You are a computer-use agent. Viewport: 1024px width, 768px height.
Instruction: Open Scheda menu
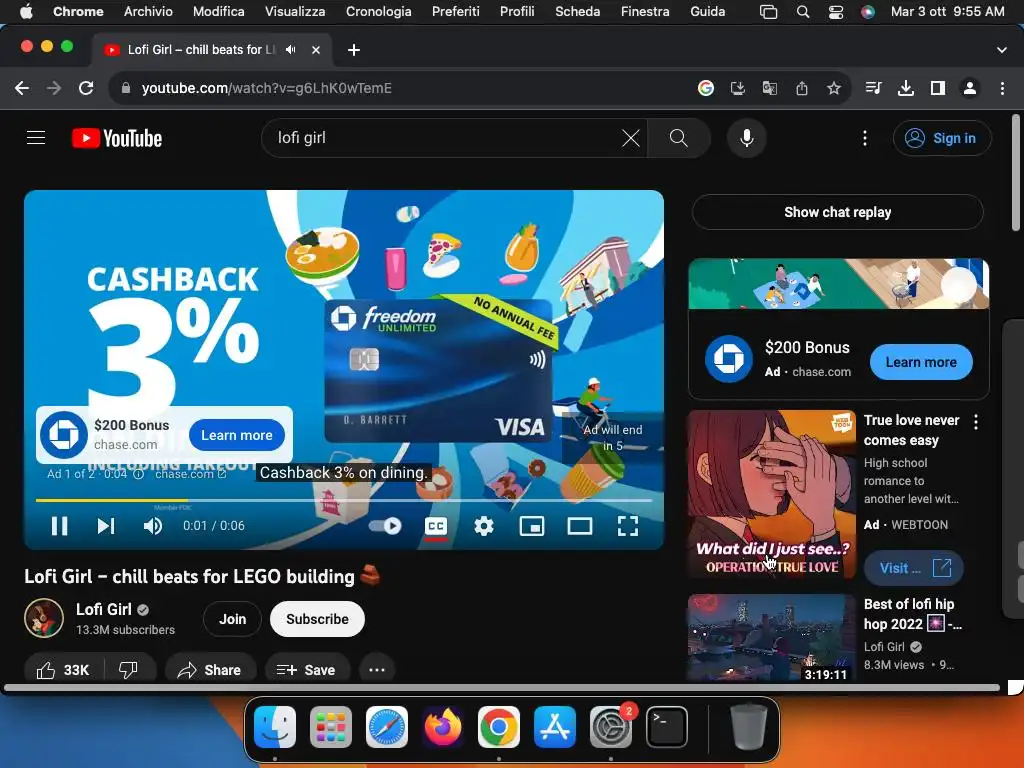point(577,11)
